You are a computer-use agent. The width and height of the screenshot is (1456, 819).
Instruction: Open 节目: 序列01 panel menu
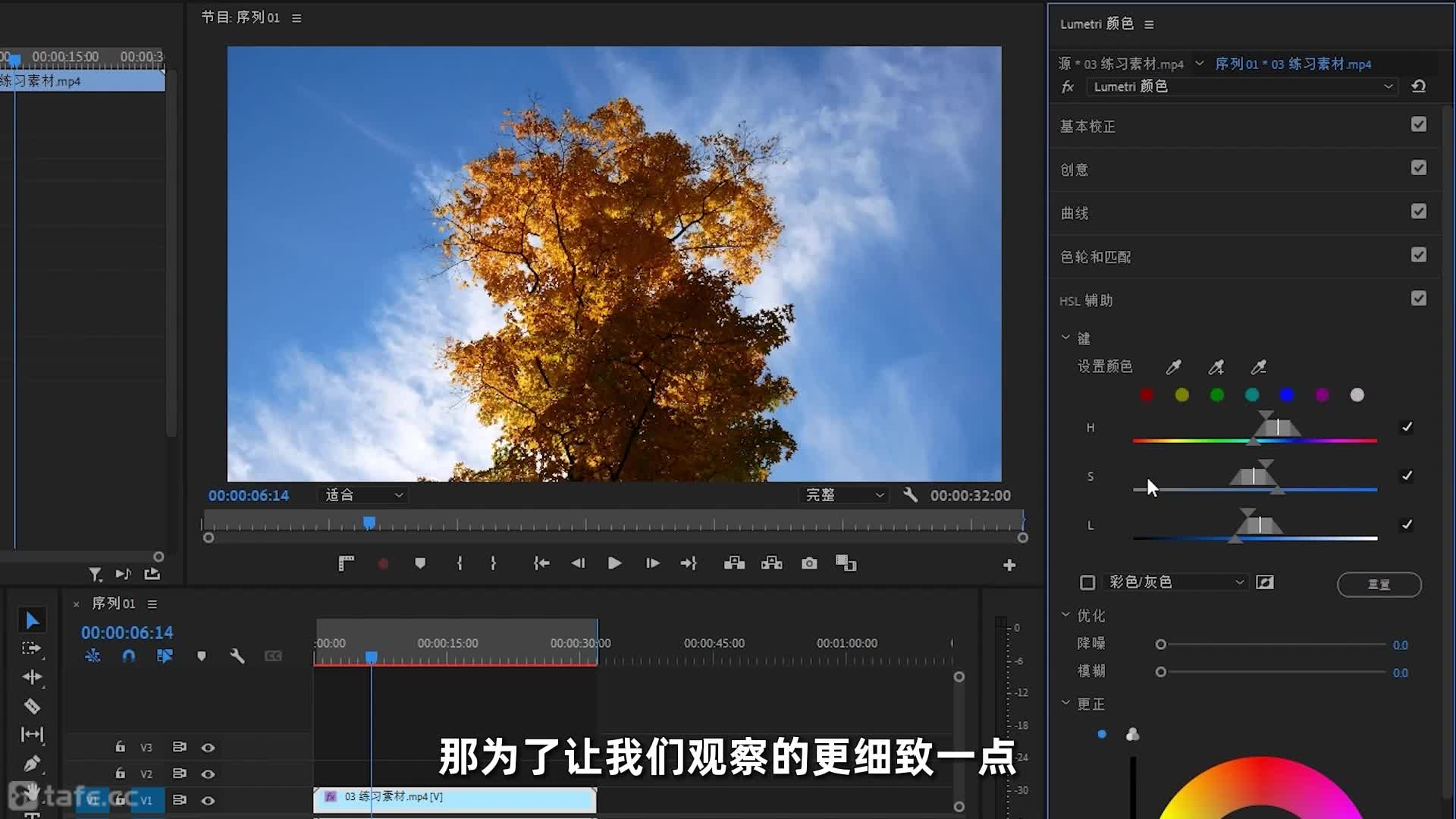(297, 17)
